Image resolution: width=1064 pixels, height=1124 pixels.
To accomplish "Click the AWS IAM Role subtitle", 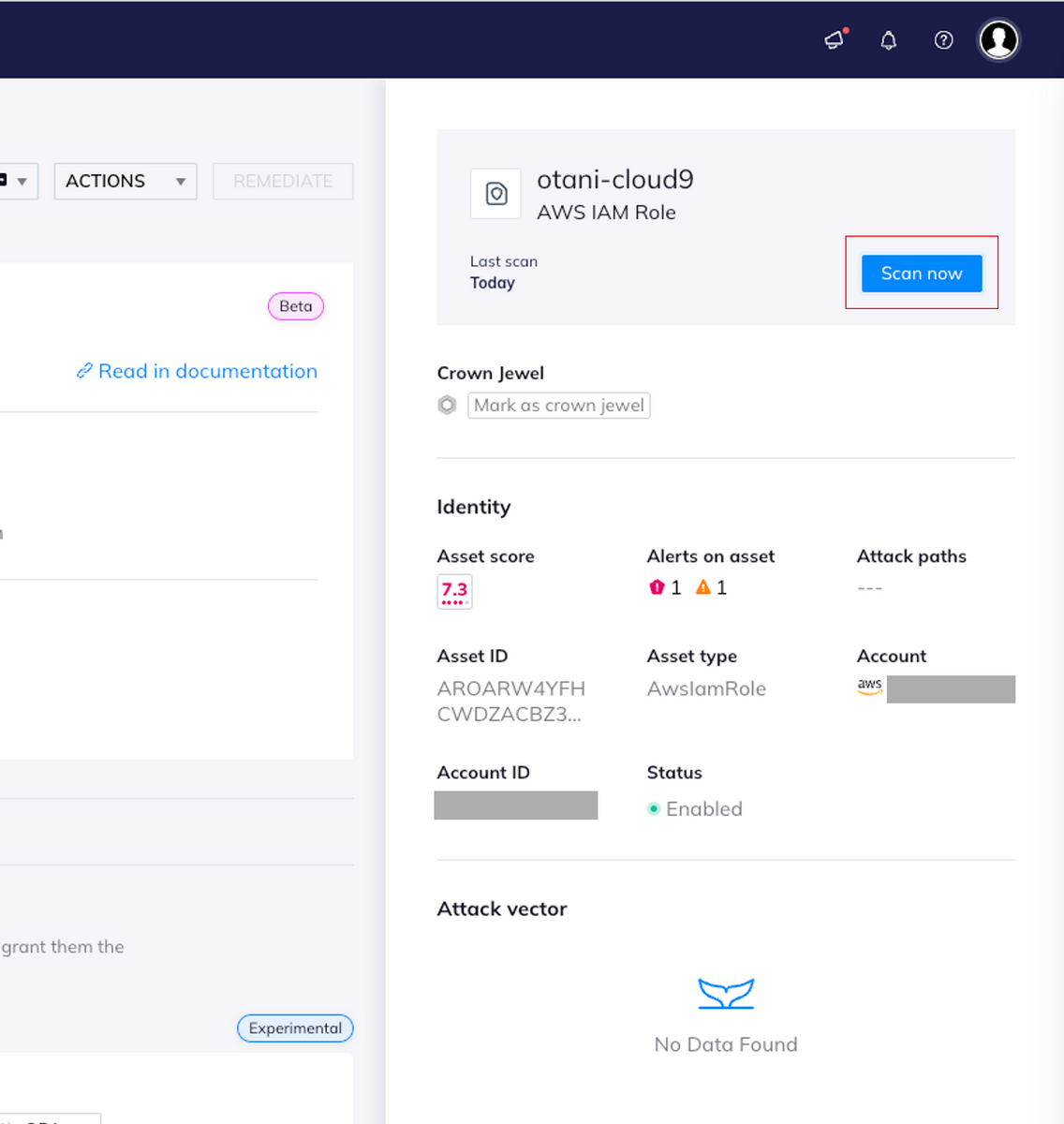I will (606, 213).
